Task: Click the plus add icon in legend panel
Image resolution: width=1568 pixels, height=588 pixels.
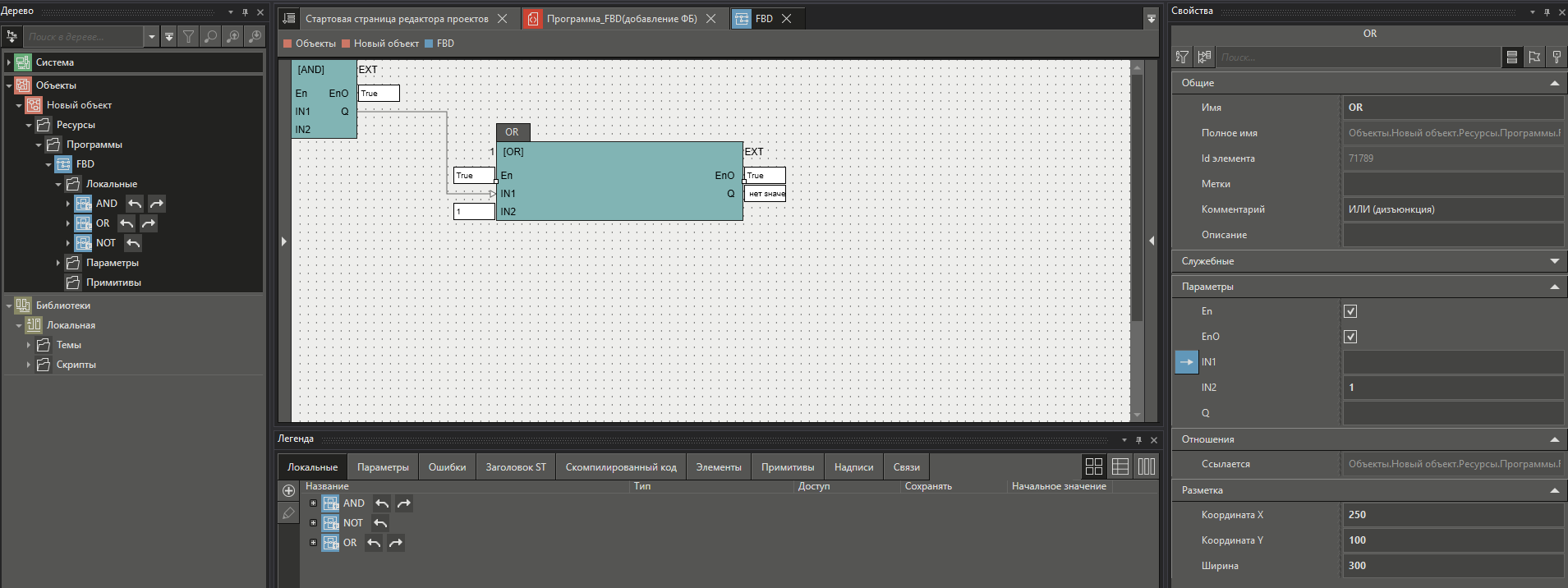Action: (288, 491)
